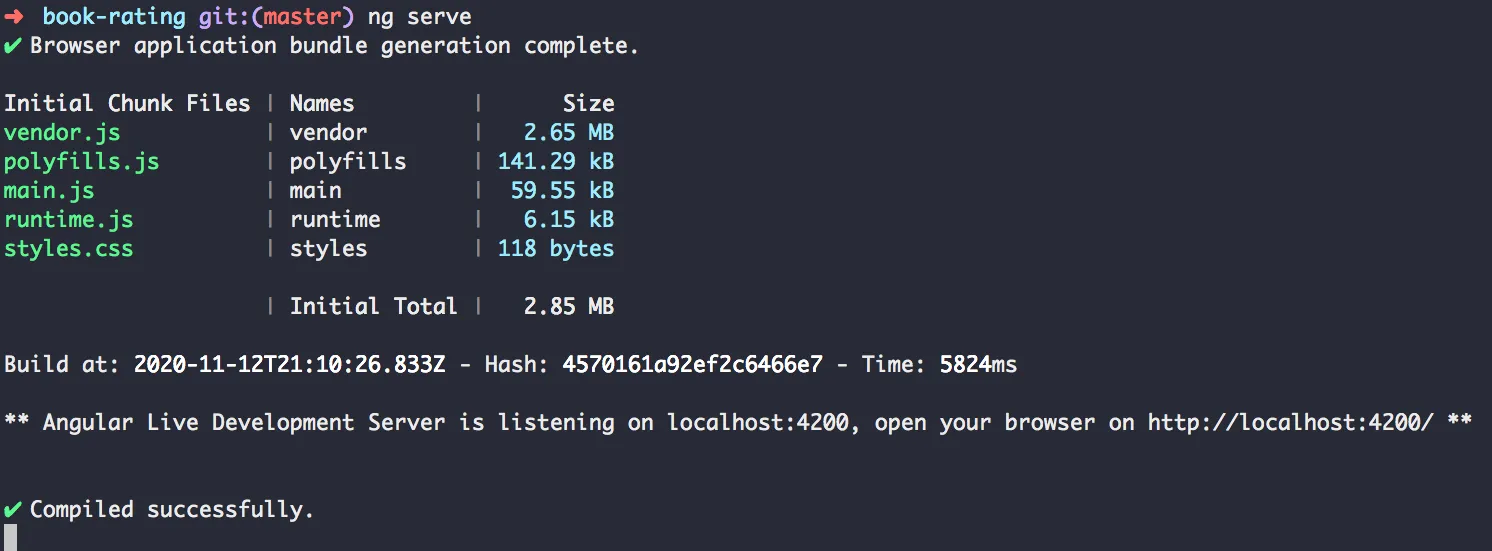The image size is (1492, 551).
Task: Click the build hash 4570161a92ef2c6466e7
Action: (692, 365)
